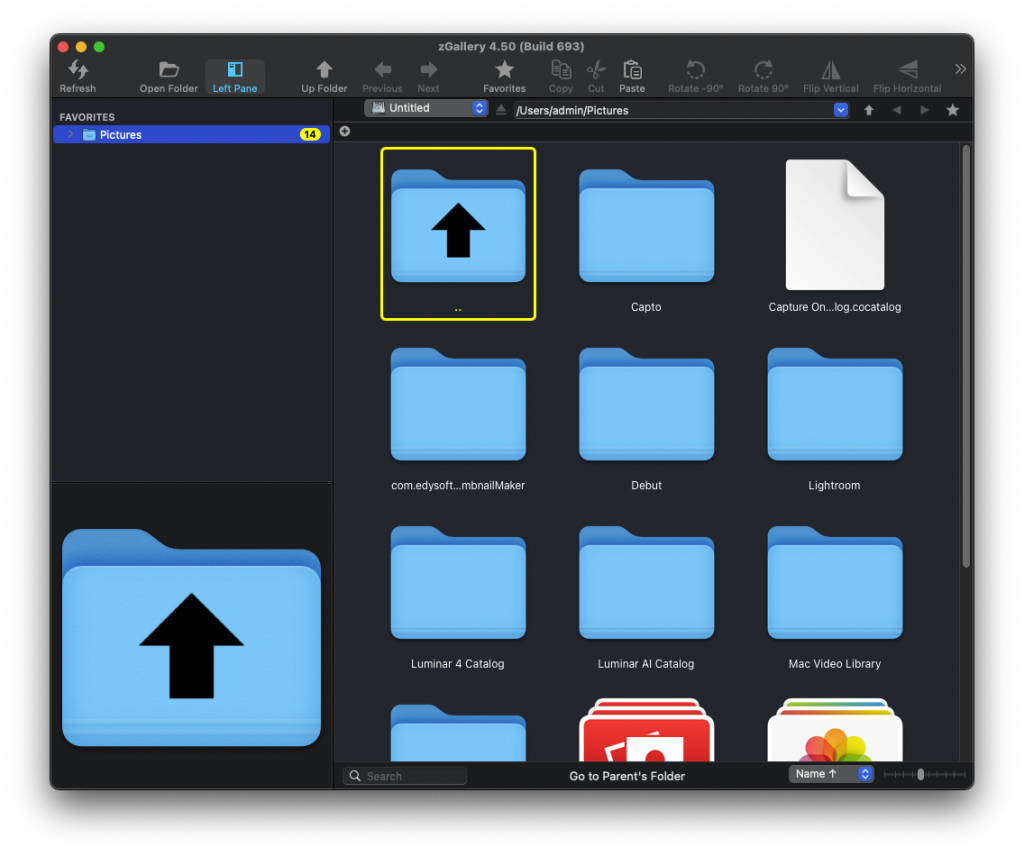Viewport: 1024px width, 856px height.
Task: Click the small forward arrow in the path bar
Action: 924,110
